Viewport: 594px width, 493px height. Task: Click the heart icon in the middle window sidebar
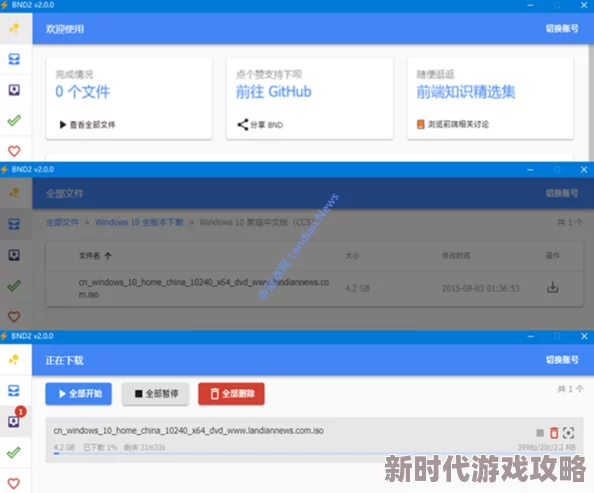point(14,316)
